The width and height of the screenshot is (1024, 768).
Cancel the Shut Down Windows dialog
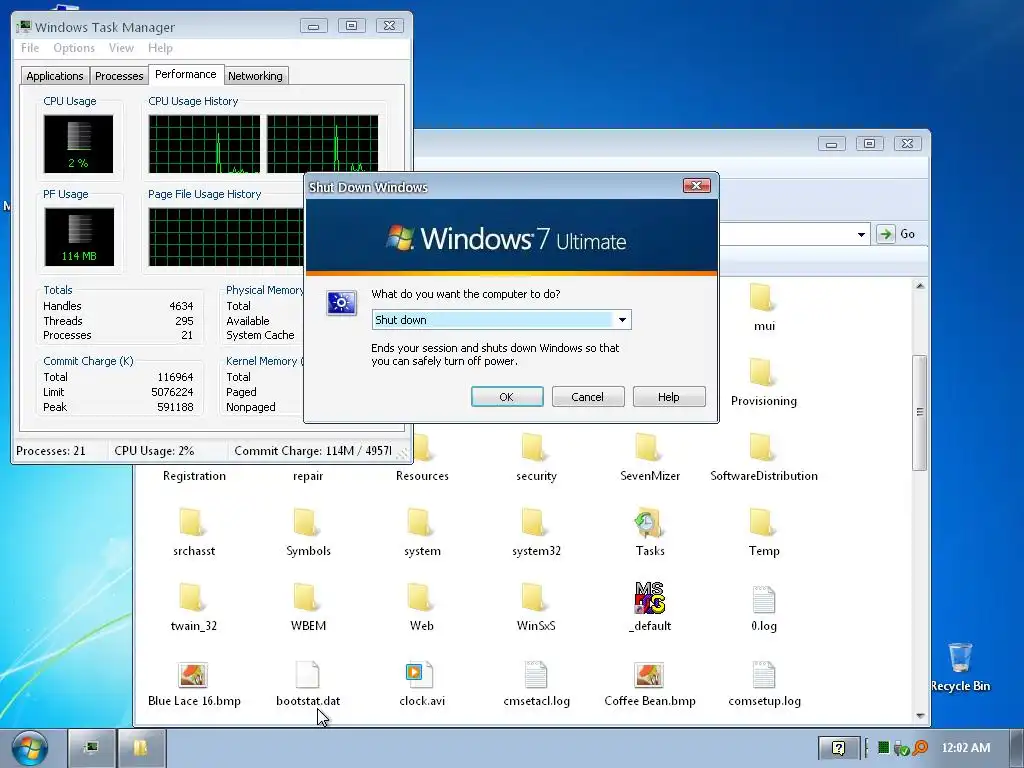(588, 396)
